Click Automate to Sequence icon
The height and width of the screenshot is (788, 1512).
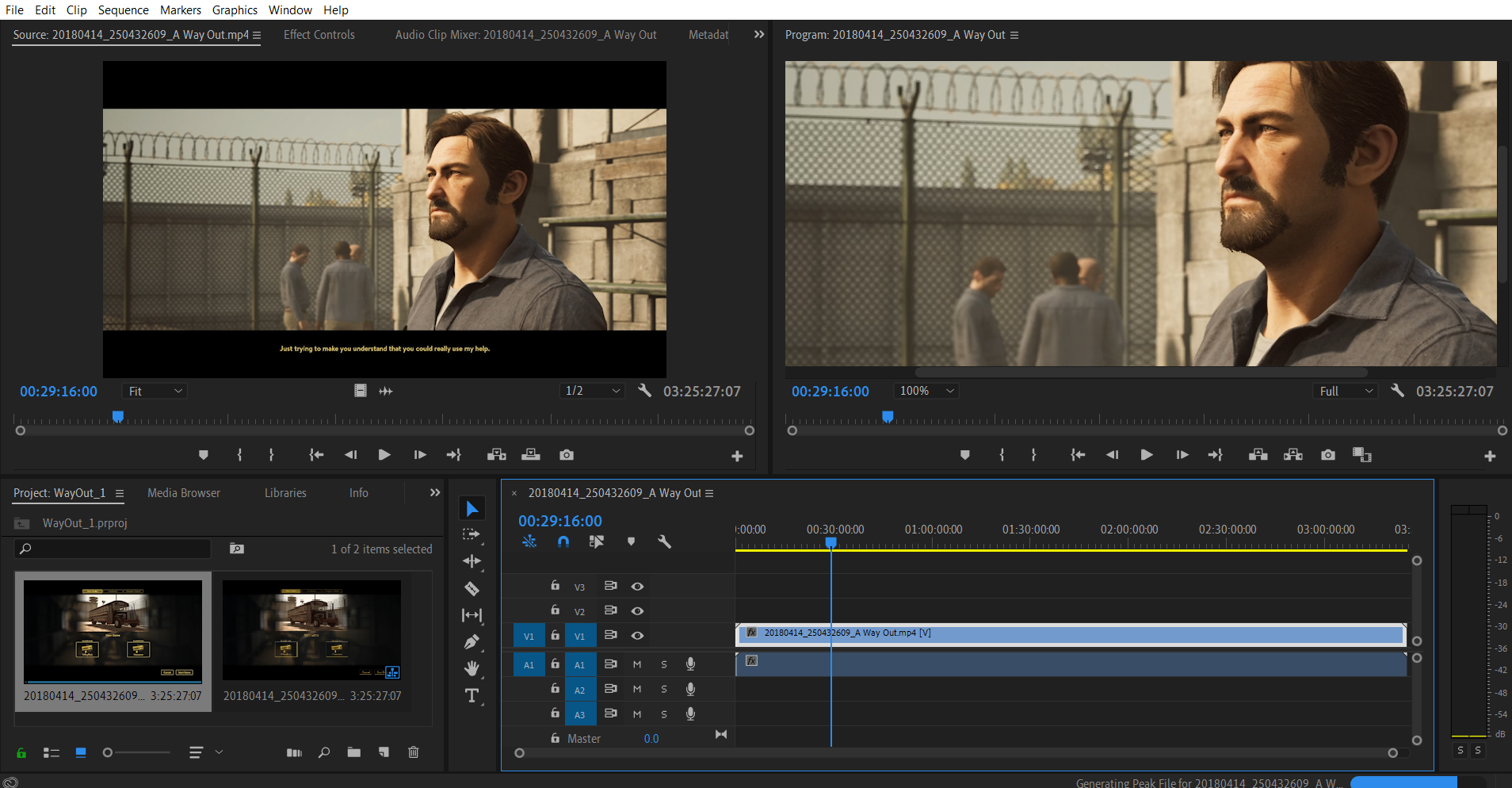tap(294, 752)
